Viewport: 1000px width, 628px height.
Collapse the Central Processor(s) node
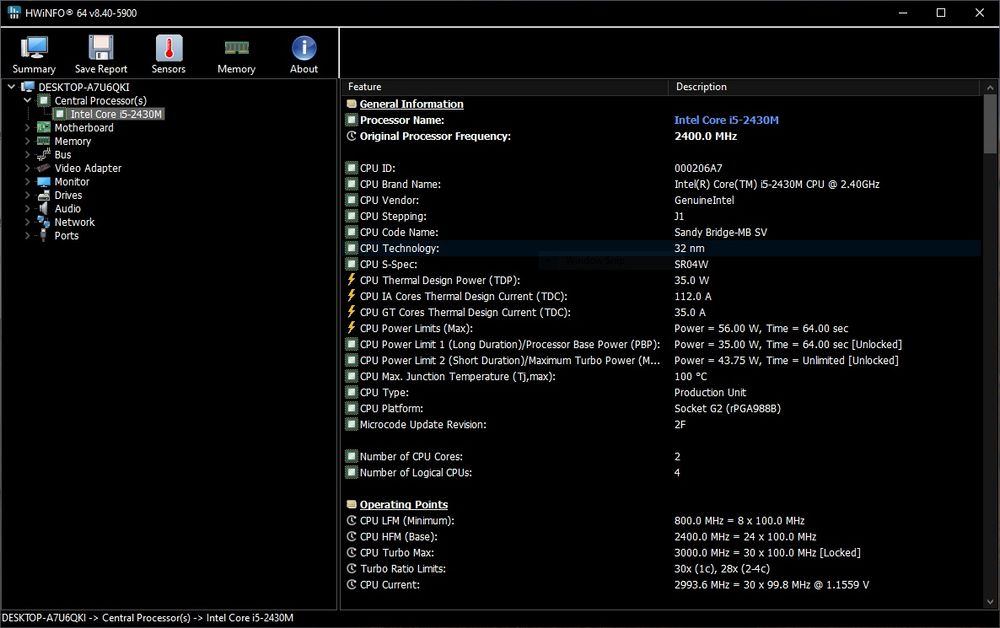(27, 101)
